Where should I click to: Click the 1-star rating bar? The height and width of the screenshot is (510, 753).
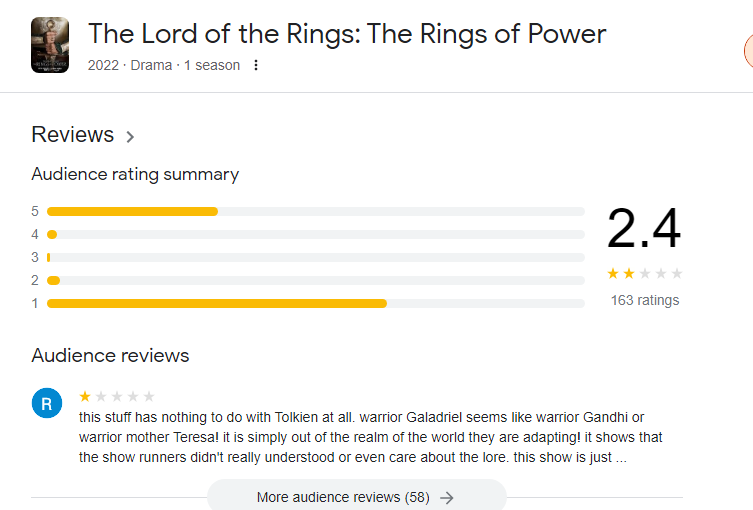[x=315, y=303]
